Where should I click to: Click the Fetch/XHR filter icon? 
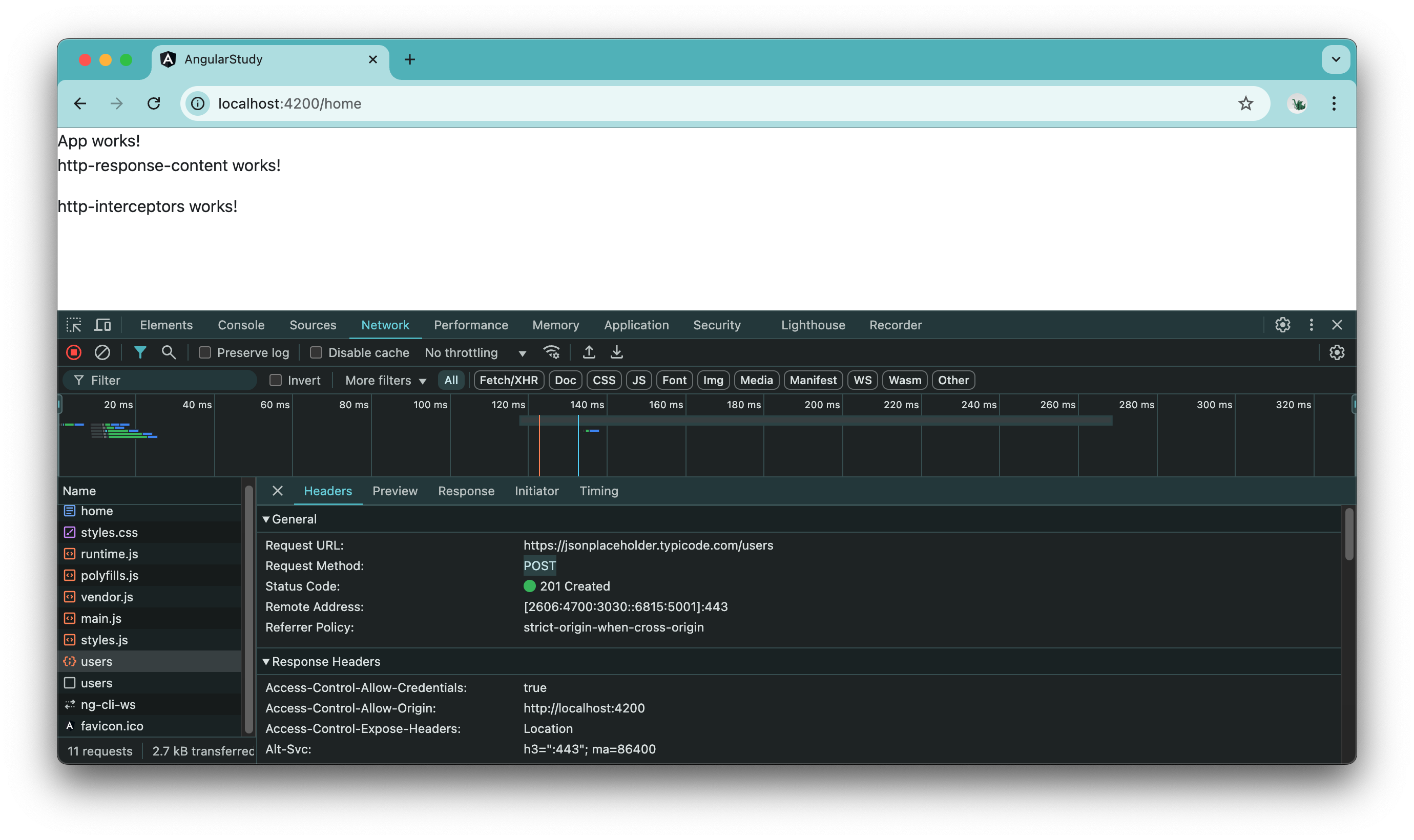coord(508,380)
